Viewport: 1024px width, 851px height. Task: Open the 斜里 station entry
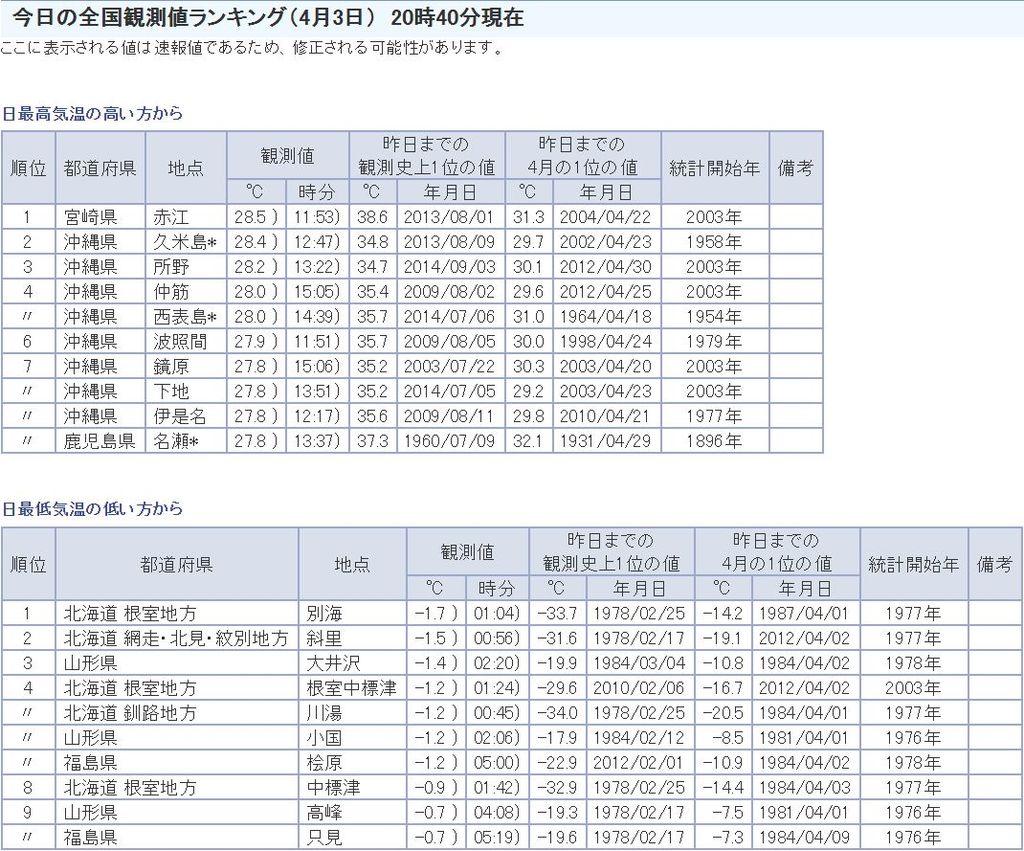tap(325, 638)
